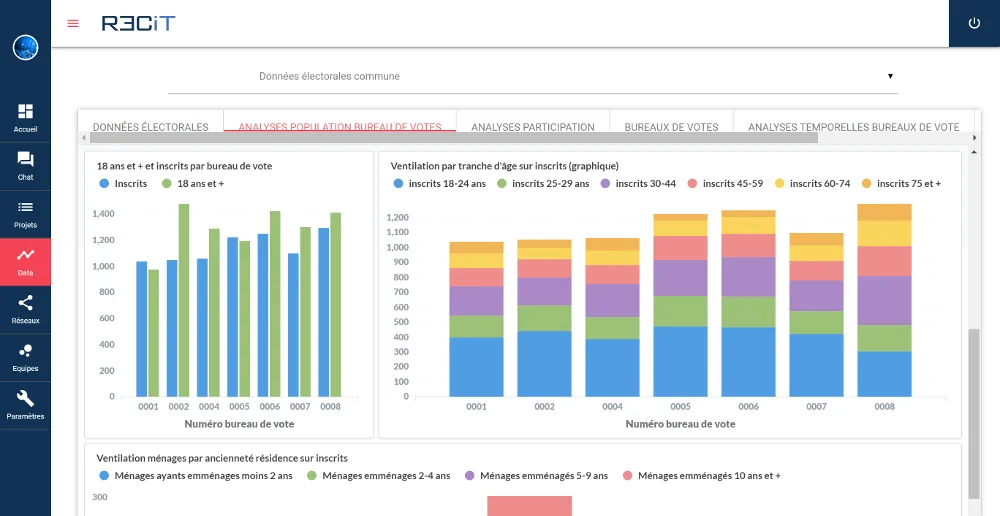
Task: Click the power logout icon
Action: 974,24
